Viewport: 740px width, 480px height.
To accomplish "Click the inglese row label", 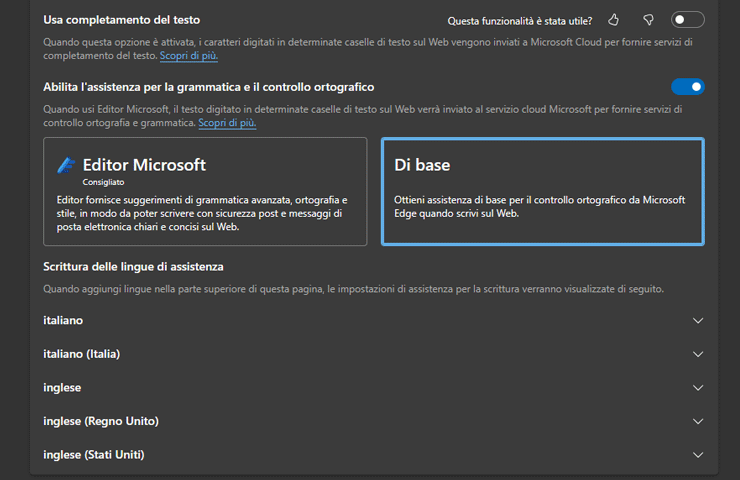I will 62,388.
